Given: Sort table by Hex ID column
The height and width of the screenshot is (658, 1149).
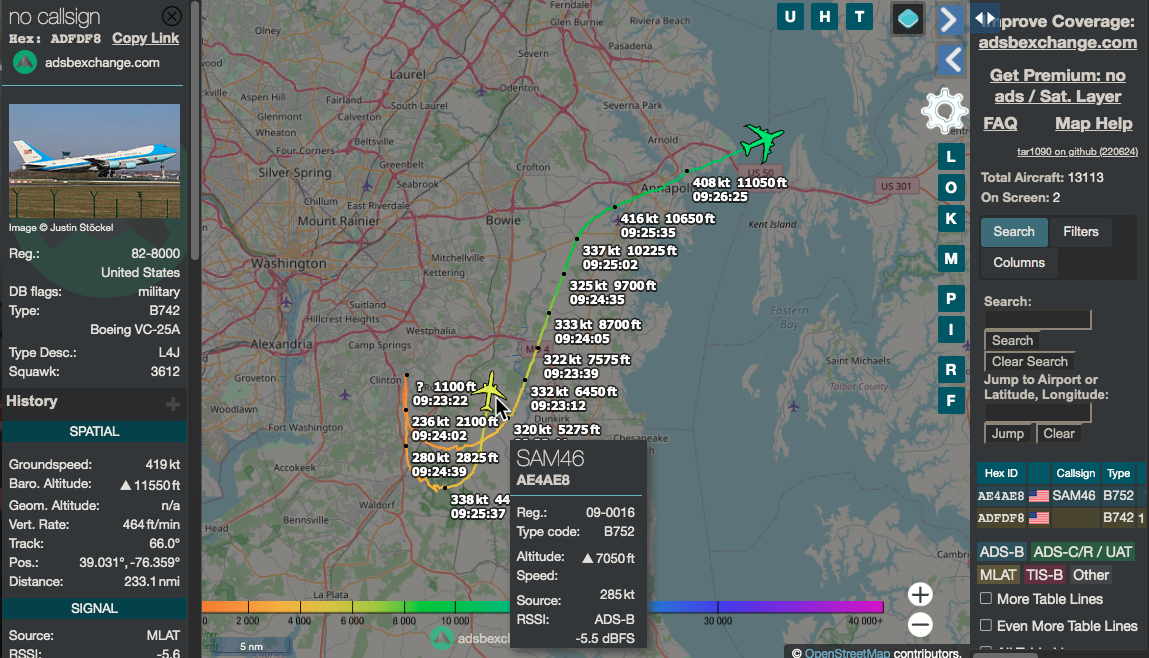Looking at the screenshot, I should coord(1001,473).
